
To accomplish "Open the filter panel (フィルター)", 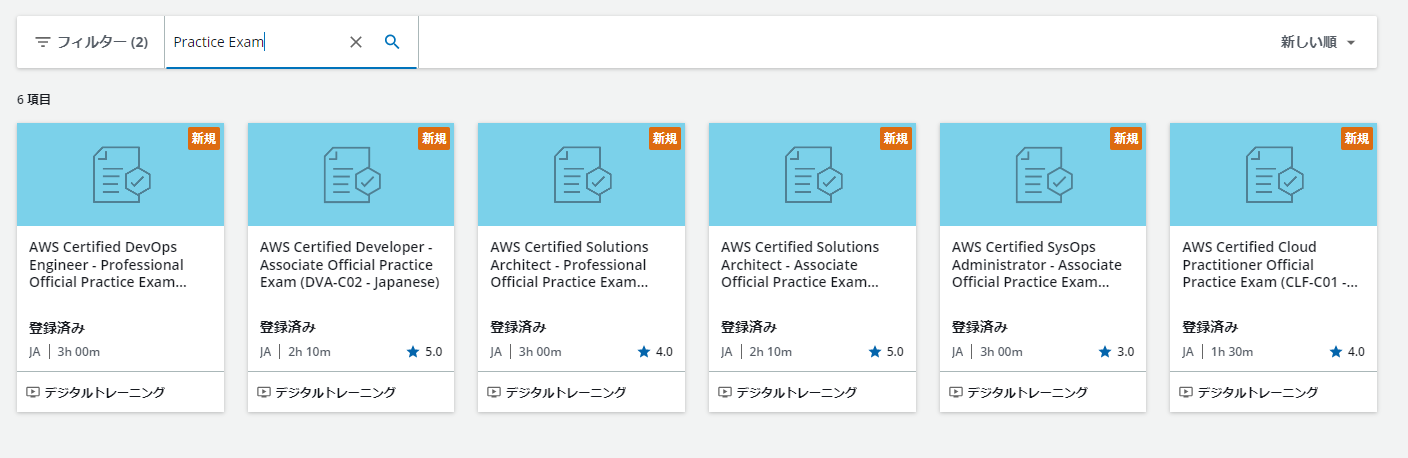I will pos(91,42).
